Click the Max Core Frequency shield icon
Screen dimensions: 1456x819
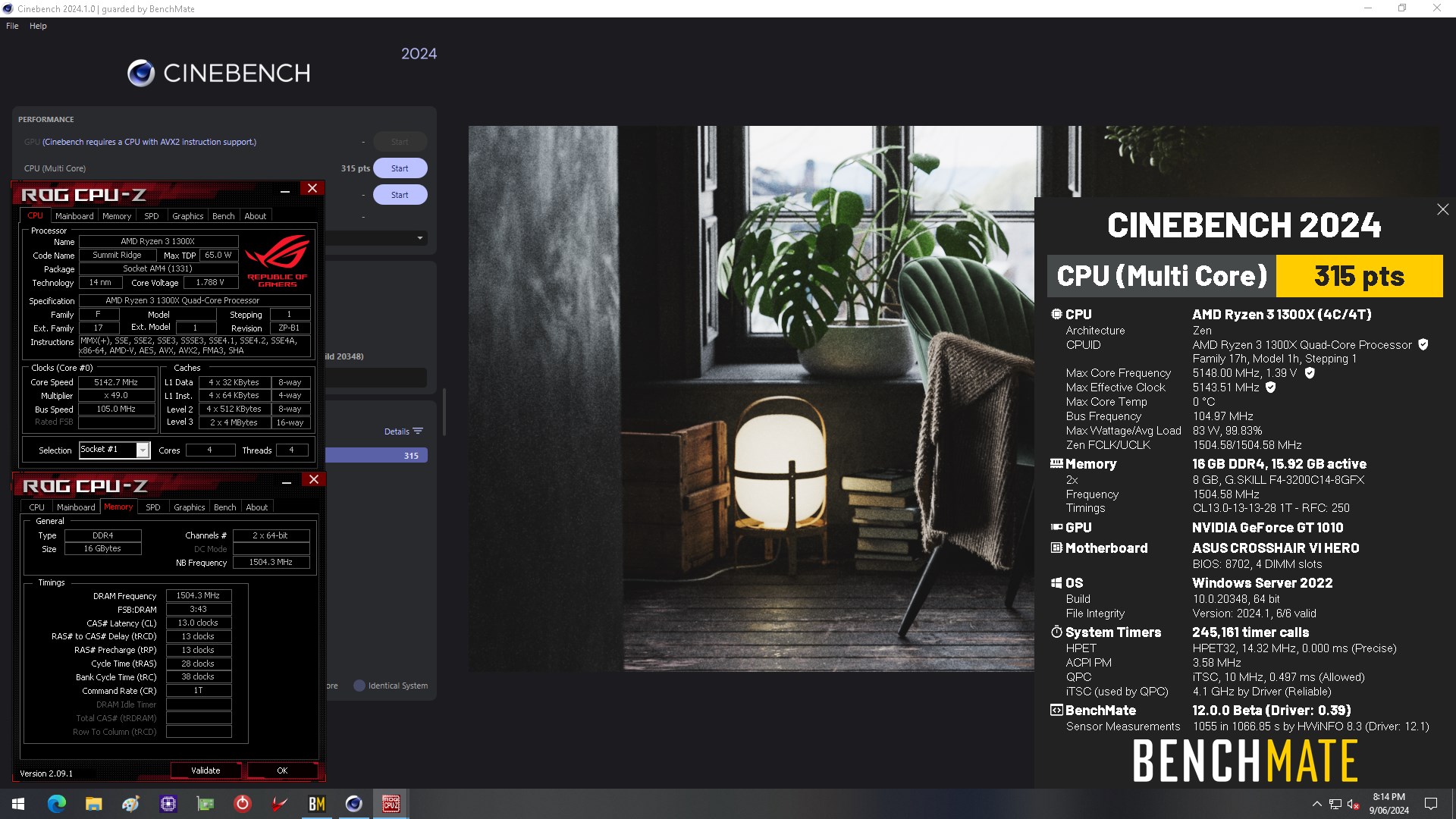coord(1310,373)
